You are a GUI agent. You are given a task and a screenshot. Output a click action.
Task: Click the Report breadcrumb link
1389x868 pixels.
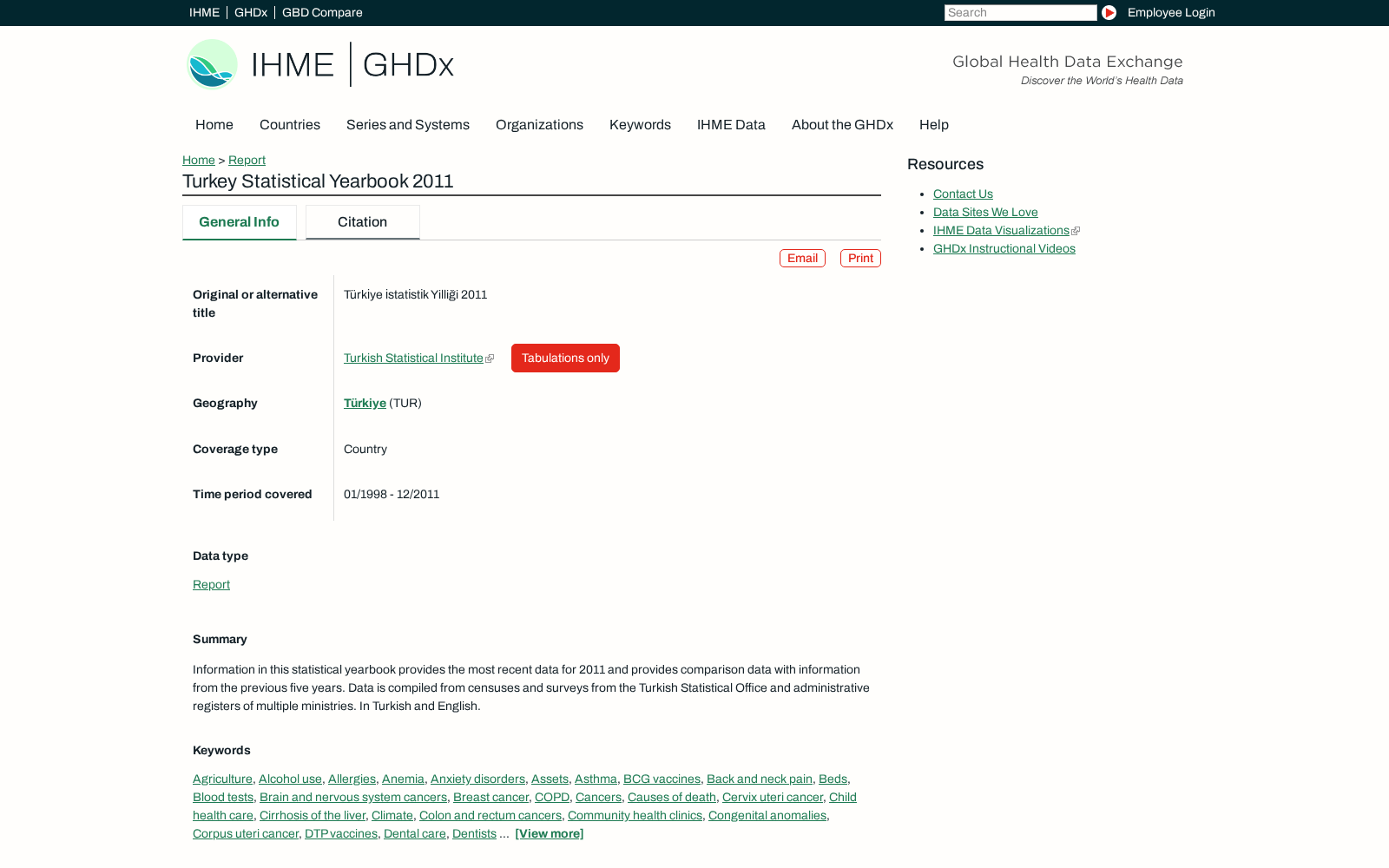tap(247, 161)
